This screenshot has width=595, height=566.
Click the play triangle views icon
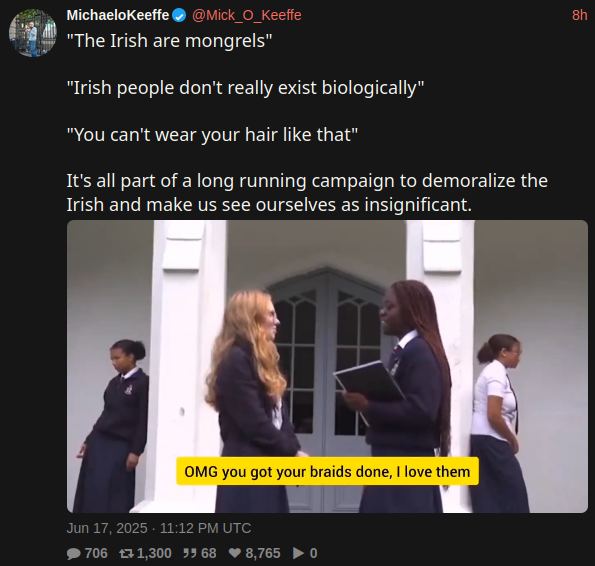pyautogui.click(x=299, y=553)
